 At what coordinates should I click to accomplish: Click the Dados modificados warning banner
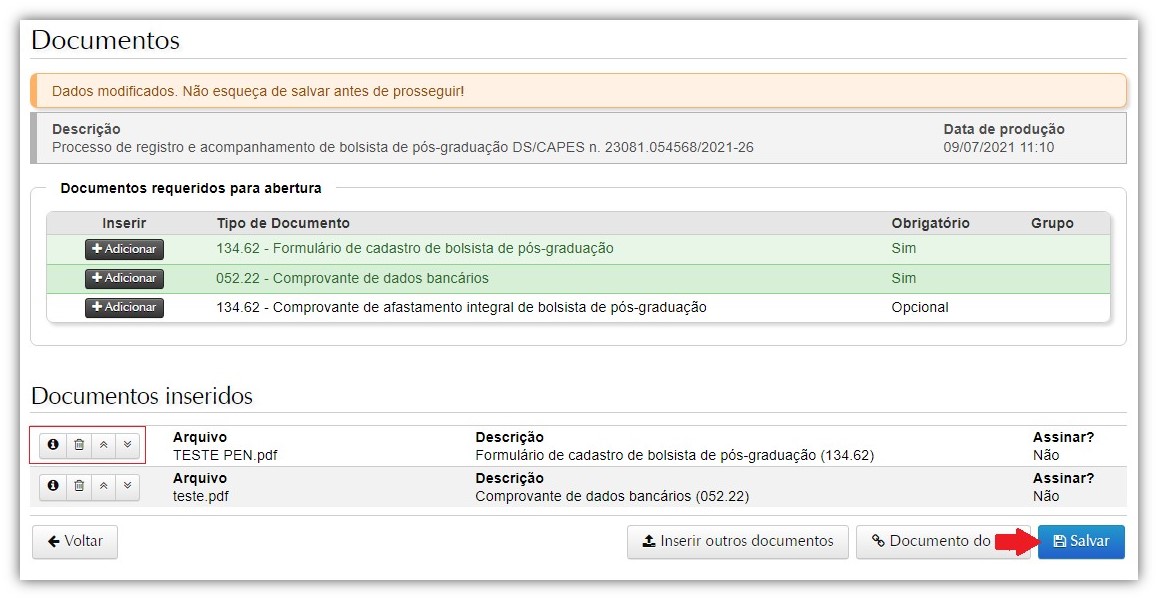[x=578, y=91]
